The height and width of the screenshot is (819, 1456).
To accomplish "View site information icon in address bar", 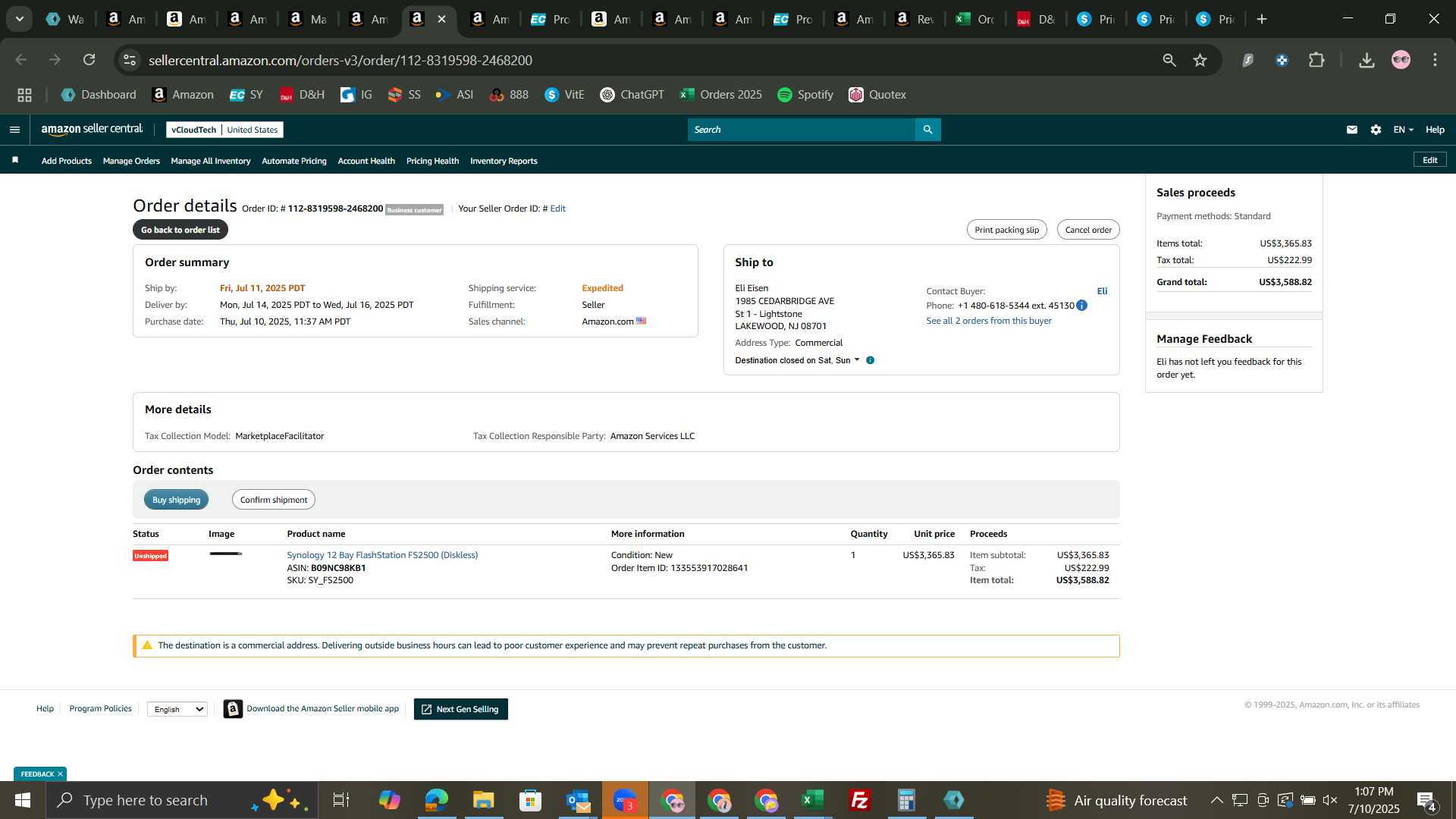I will (130, 60).
